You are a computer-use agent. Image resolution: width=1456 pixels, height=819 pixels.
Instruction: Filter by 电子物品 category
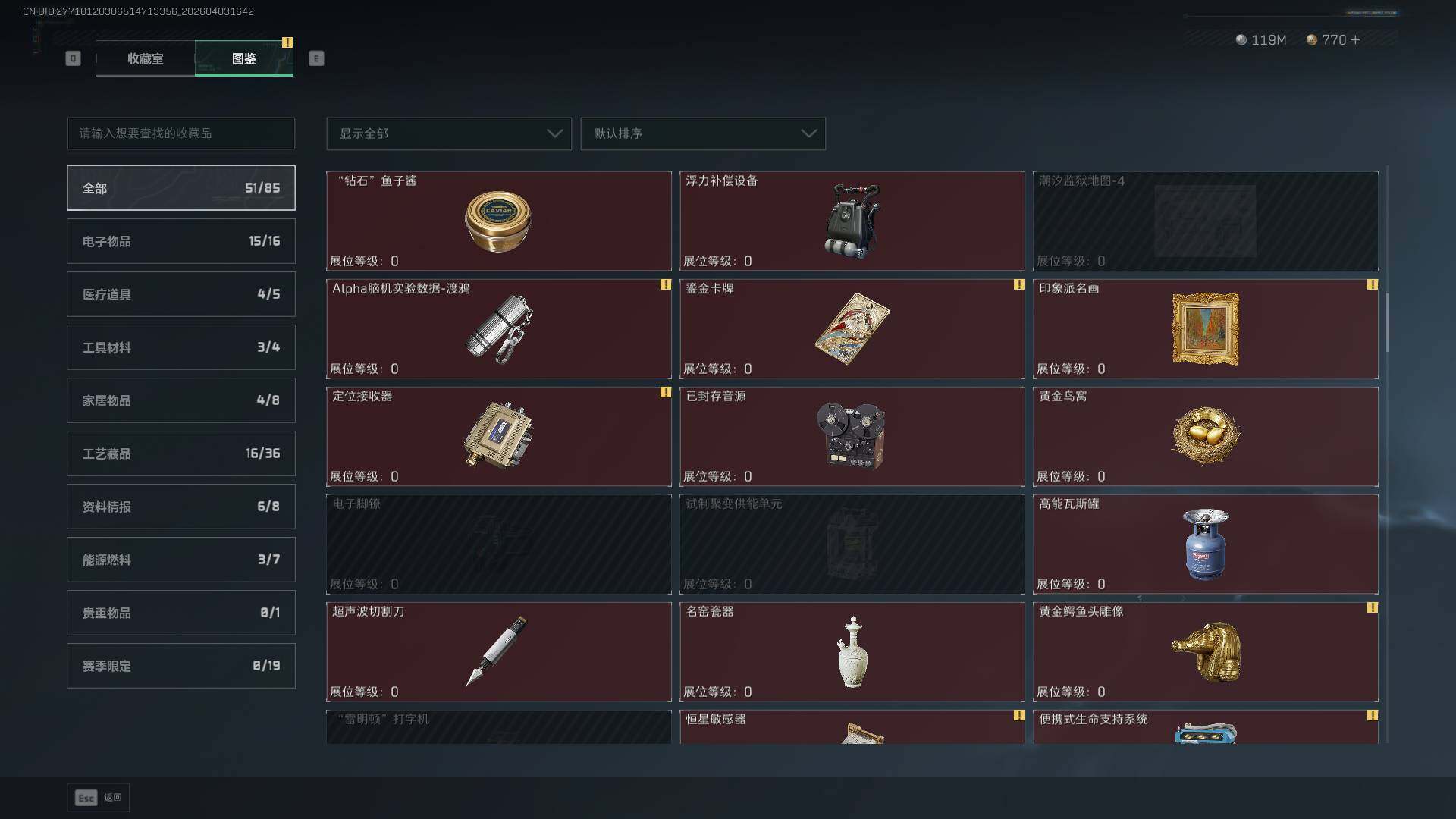click(x=181, y=241)
